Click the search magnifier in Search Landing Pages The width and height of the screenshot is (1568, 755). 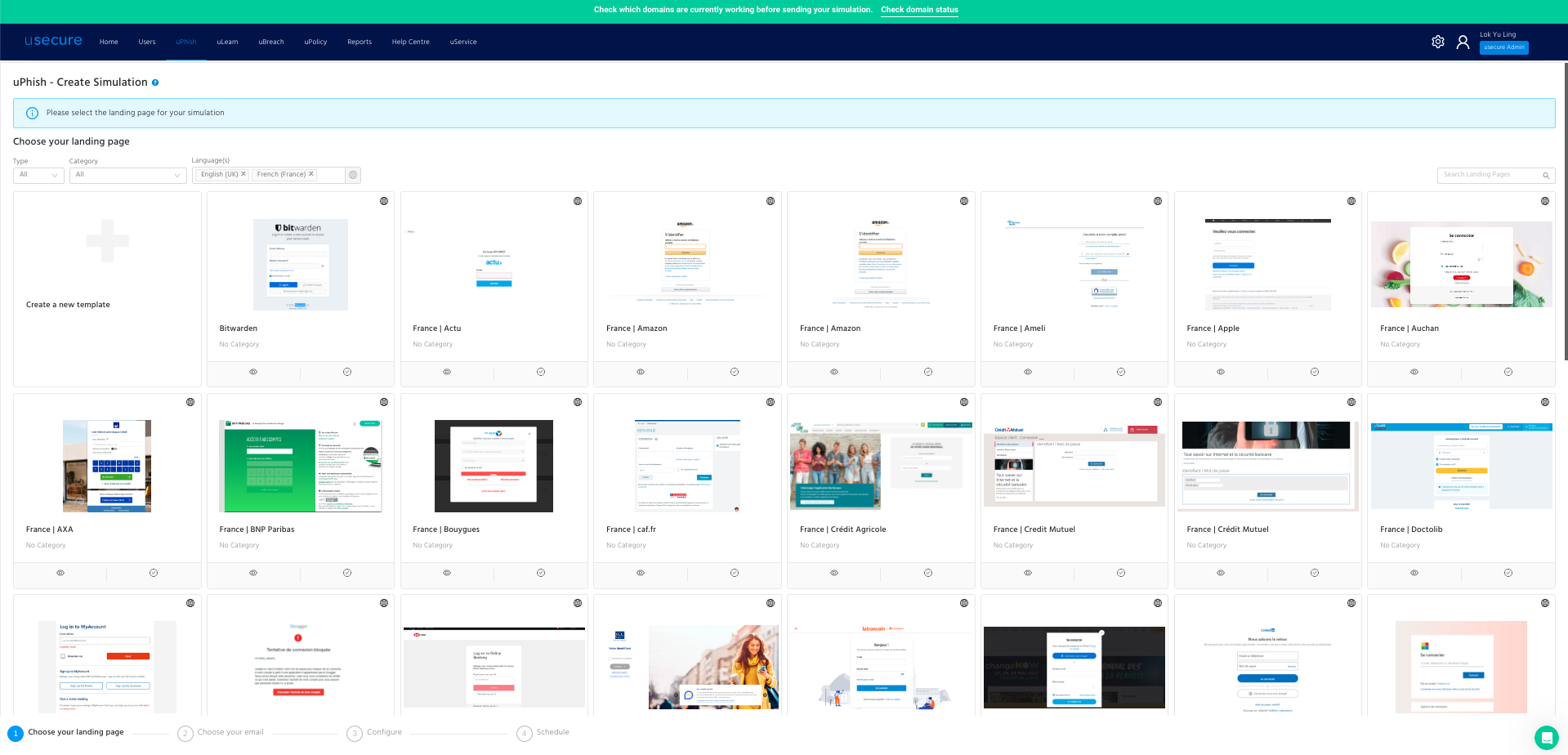click(x=1546, y=175)
